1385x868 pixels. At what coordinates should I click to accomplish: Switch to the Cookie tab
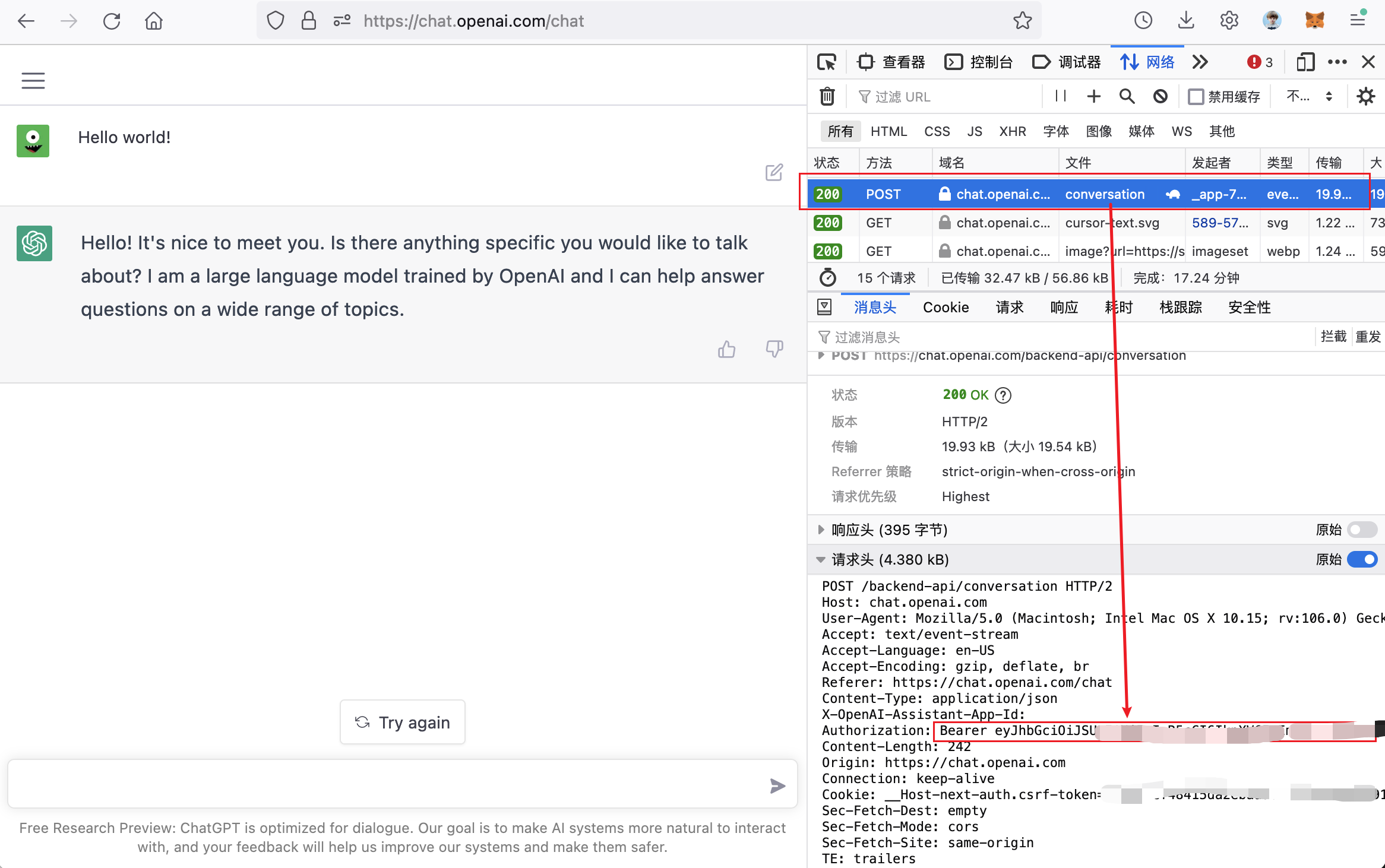946,307
